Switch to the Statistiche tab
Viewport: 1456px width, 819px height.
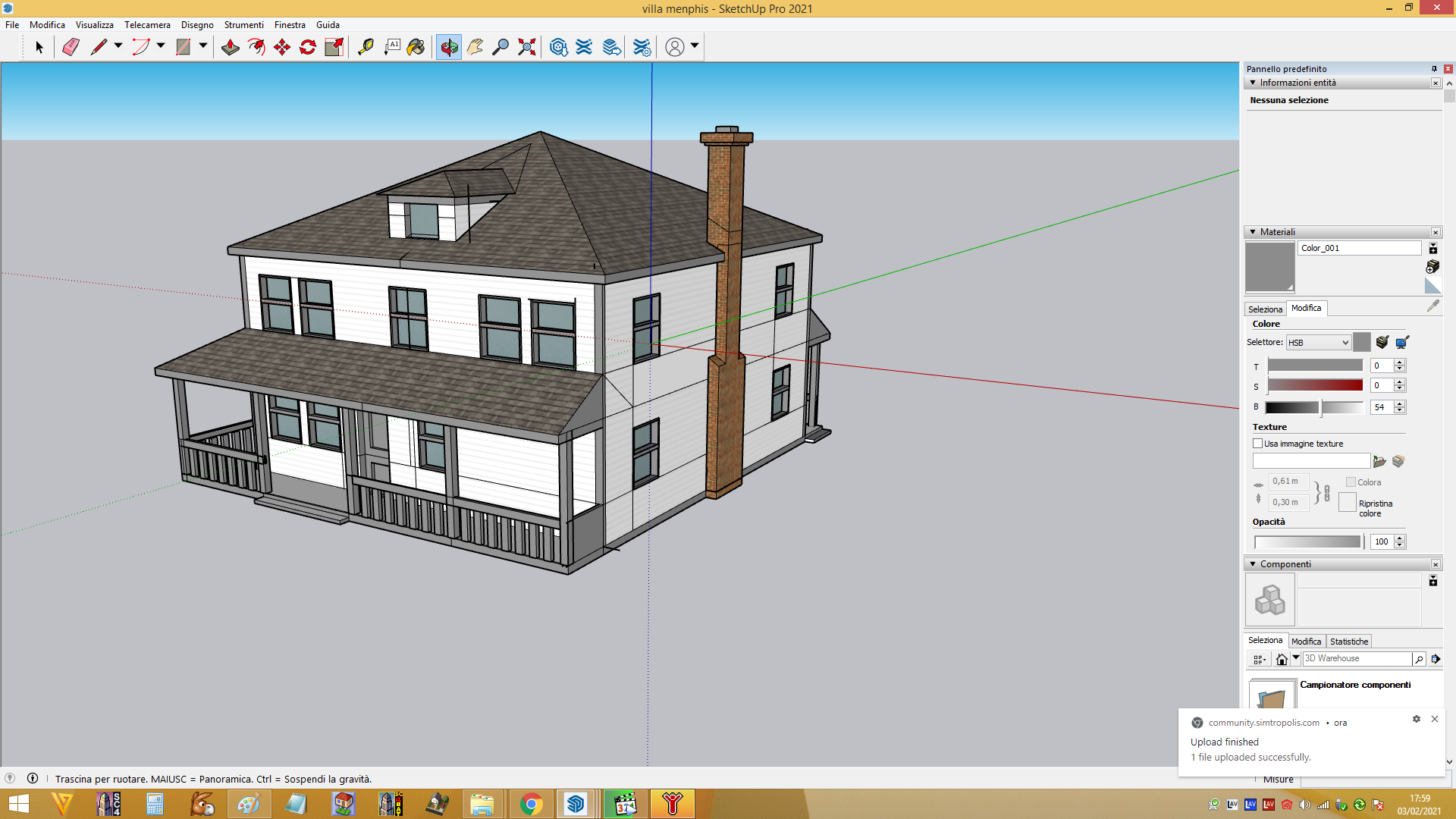coord(1349,642)
